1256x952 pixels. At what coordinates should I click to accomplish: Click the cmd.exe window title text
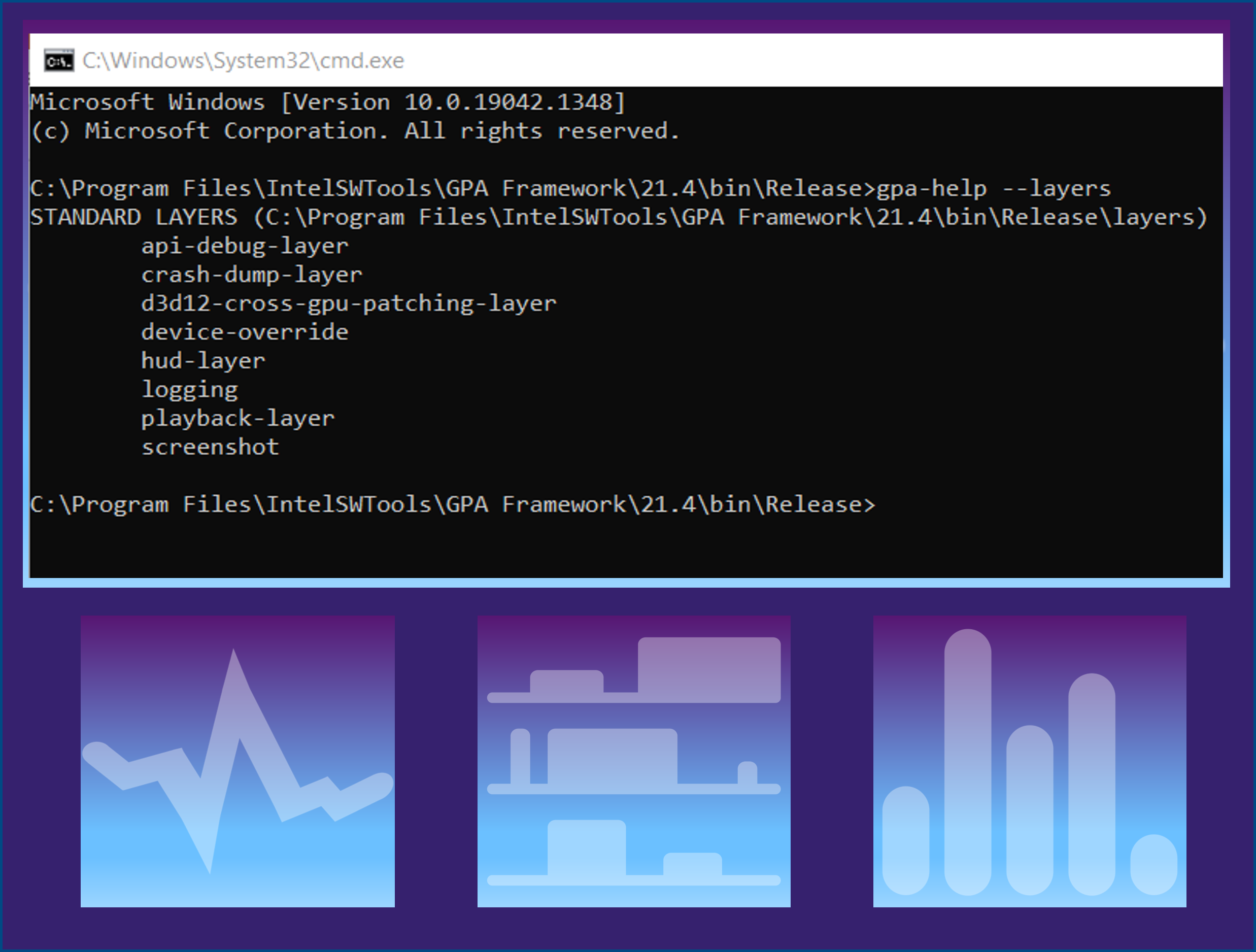pos(244,60)
